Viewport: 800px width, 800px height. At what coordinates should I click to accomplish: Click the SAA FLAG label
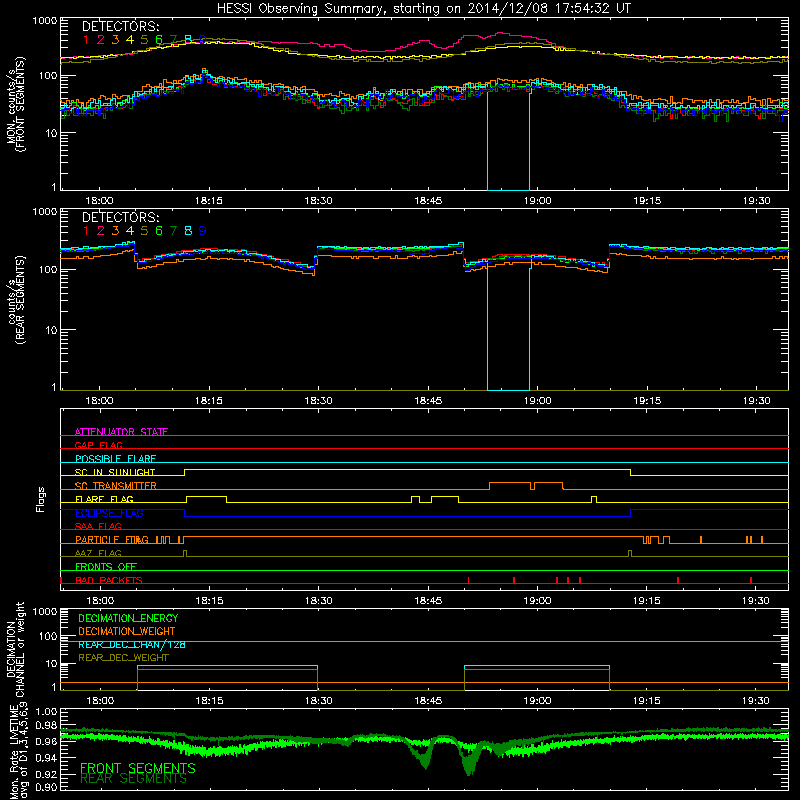coord(98,526)
